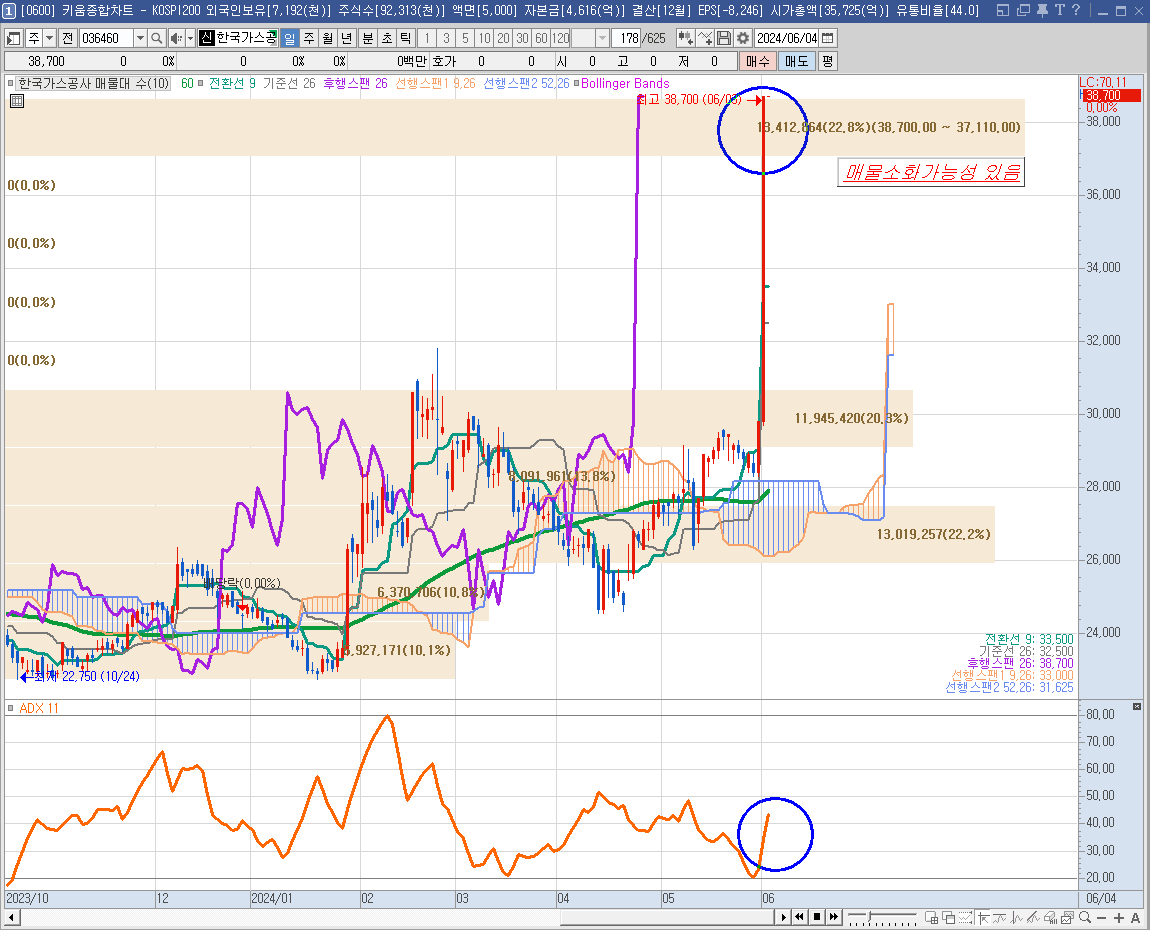This screenshot has height=930, width=1150.
Task: Click the left scroll arrow of bottom scrollbar
Action: [x=11, y=917]
